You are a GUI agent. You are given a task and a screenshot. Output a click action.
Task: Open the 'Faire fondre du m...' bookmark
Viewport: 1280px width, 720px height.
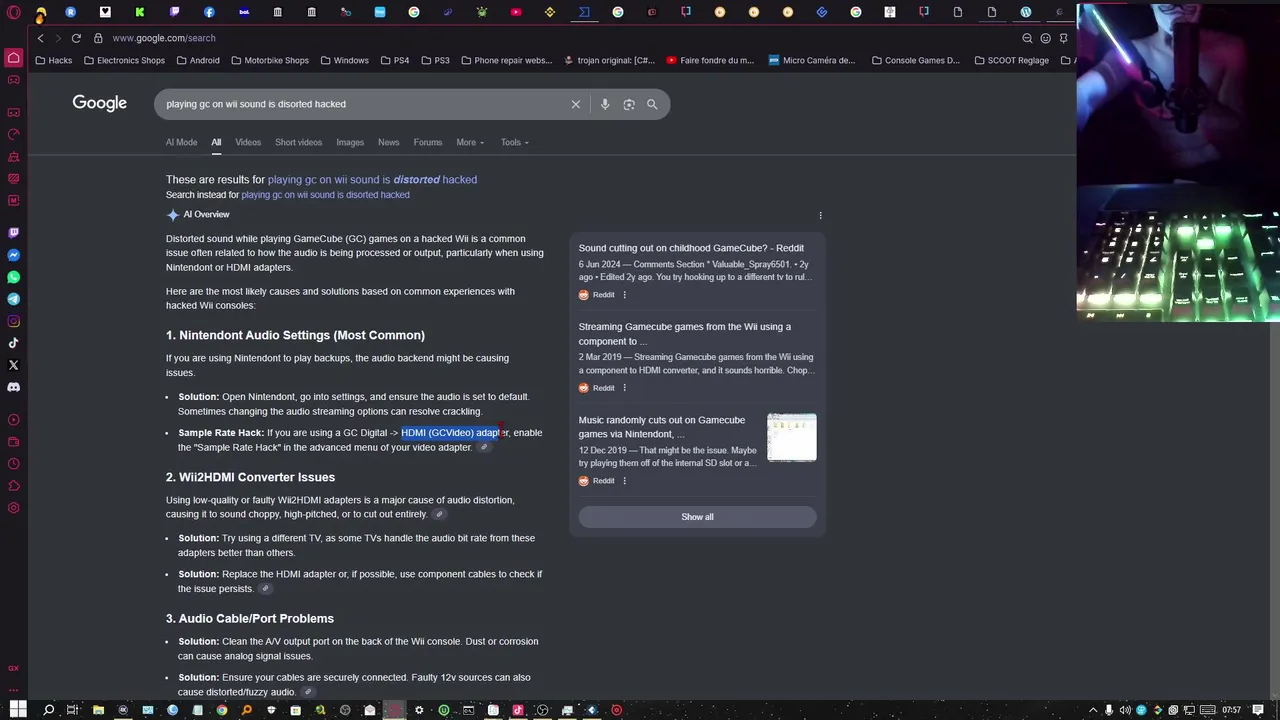[x=710, y=60]
